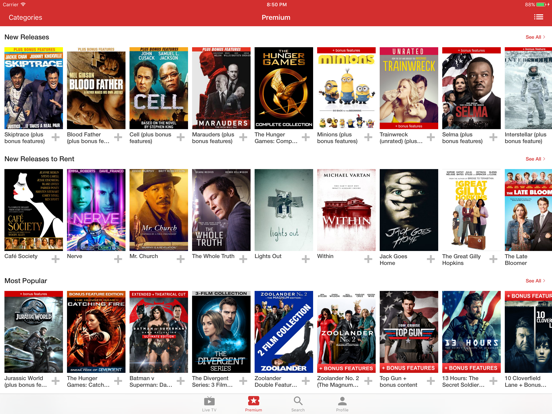See All New Releases

(535, 37)
